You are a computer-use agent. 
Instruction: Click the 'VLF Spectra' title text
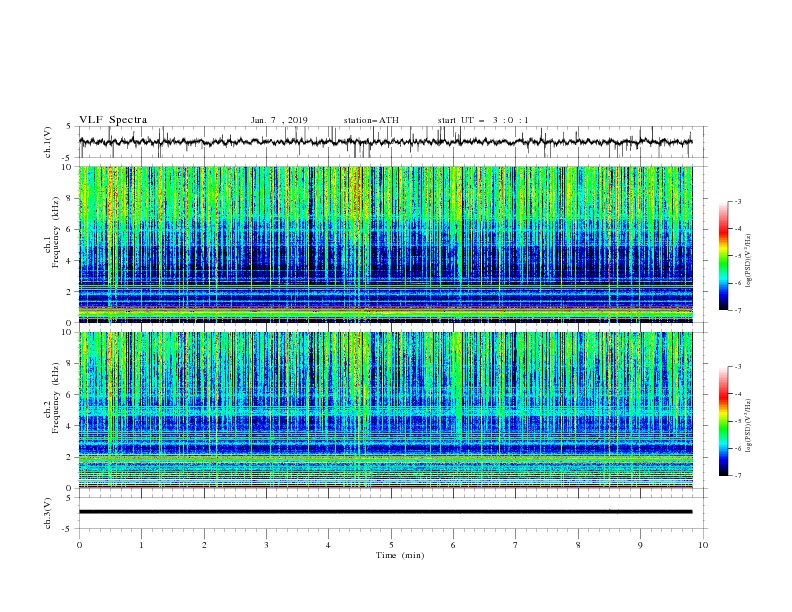(x=113, y=120)
